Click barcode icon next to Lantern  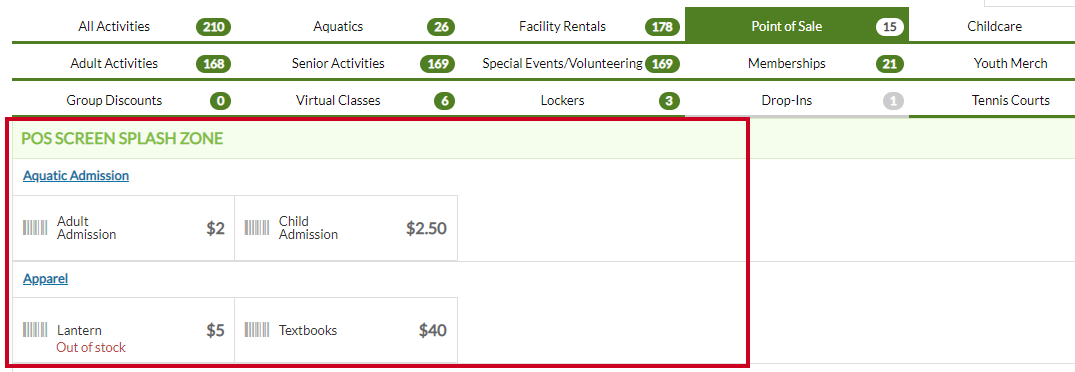tap(36, 330)
